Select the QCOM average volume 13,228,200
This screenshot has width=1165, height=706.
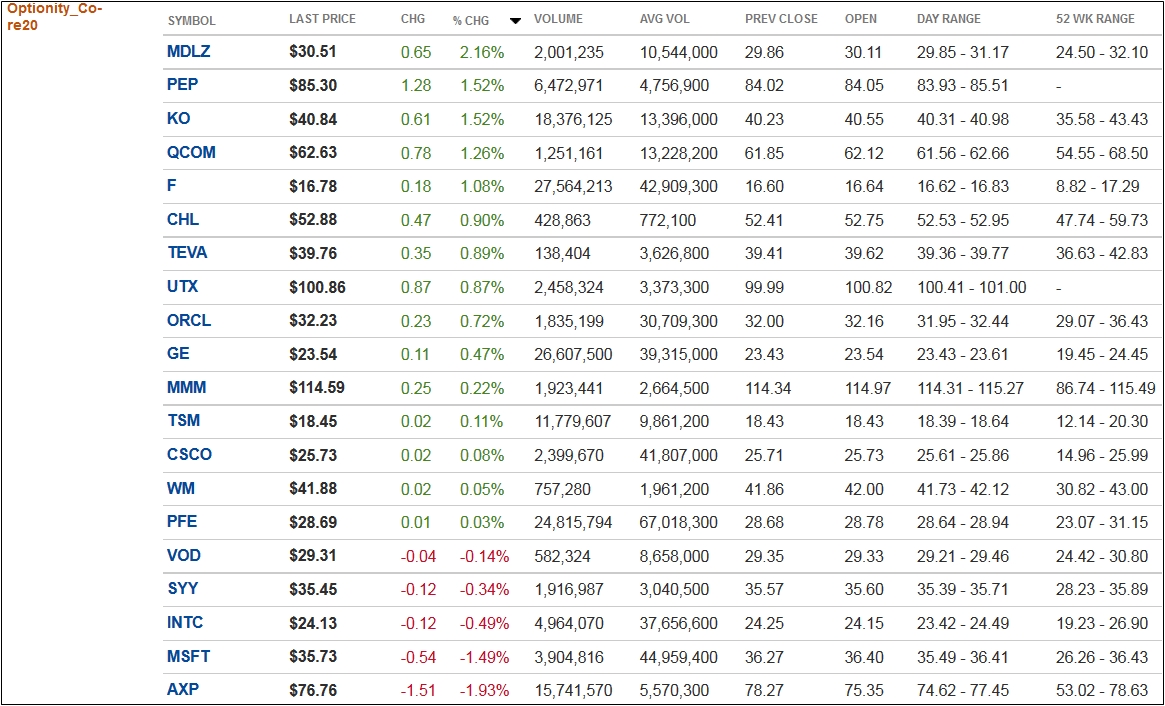(679, 154)
